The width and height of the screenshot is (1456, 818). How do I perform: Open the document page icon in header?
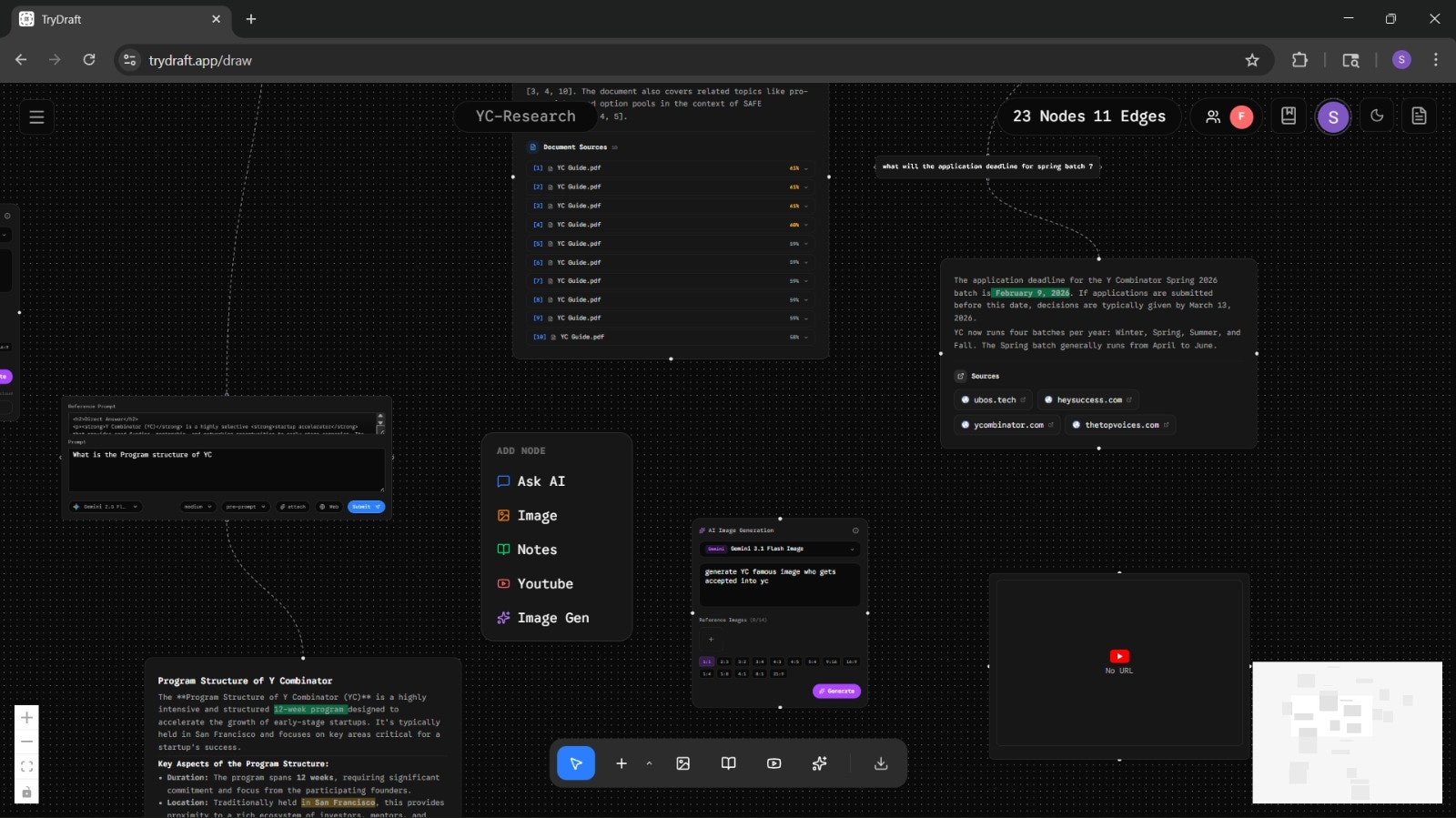pyautogui.click(x=1419, y=116)
